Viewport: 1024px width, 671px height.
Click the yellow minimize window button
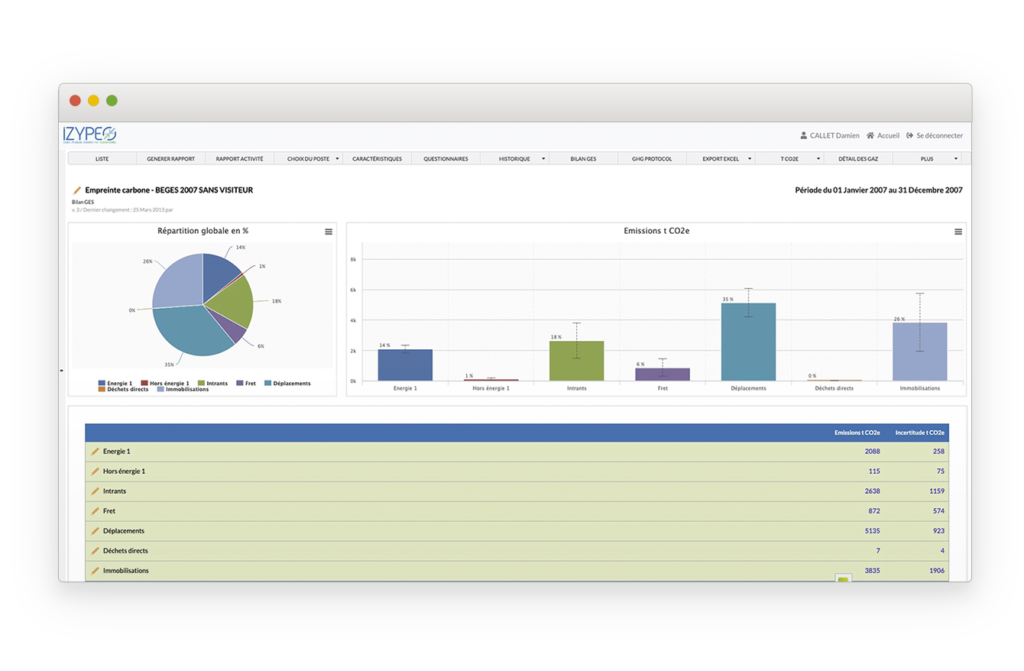point(93,101)
